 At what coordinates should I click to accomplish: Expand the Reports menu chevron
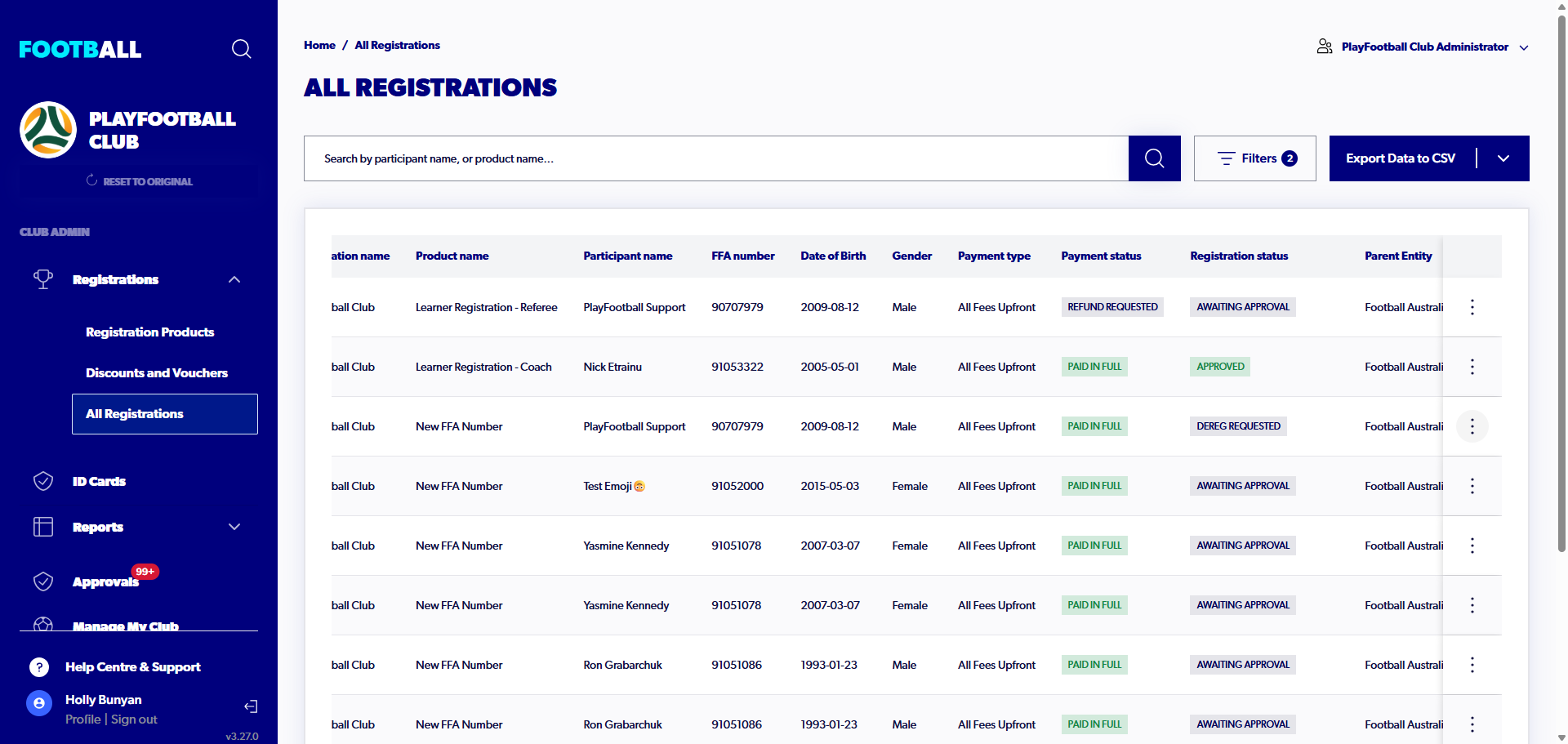[234, 527]
